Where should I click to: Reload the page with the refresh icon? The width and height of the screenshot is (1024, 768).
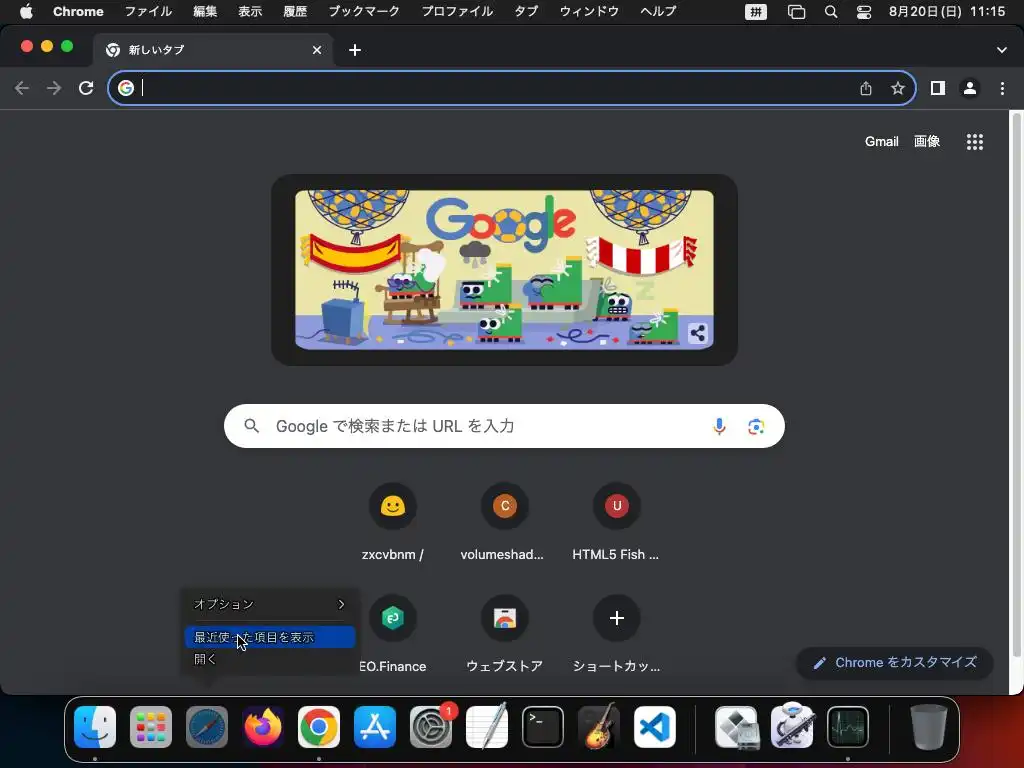click(86, 88)
